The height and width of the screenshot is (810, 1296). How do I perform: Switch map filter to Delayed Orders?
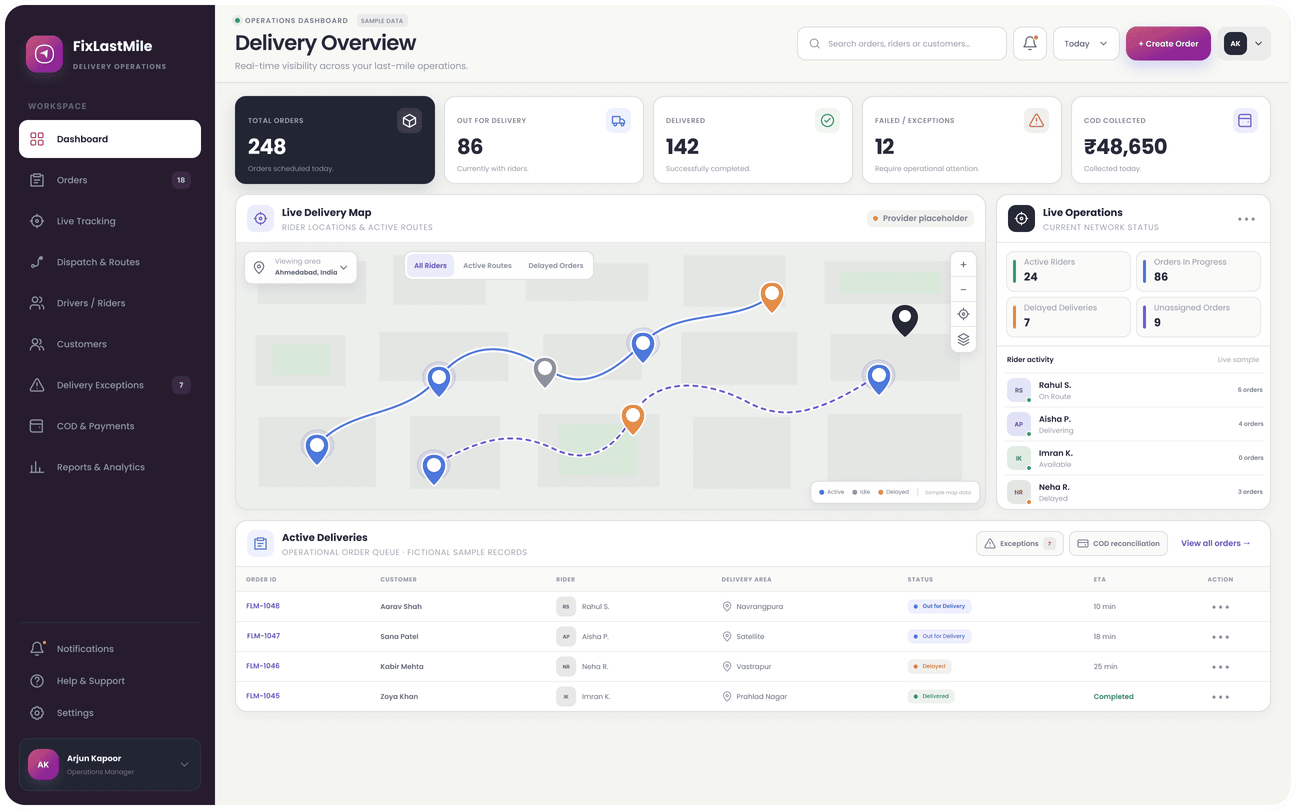click(x=556, y=266)
